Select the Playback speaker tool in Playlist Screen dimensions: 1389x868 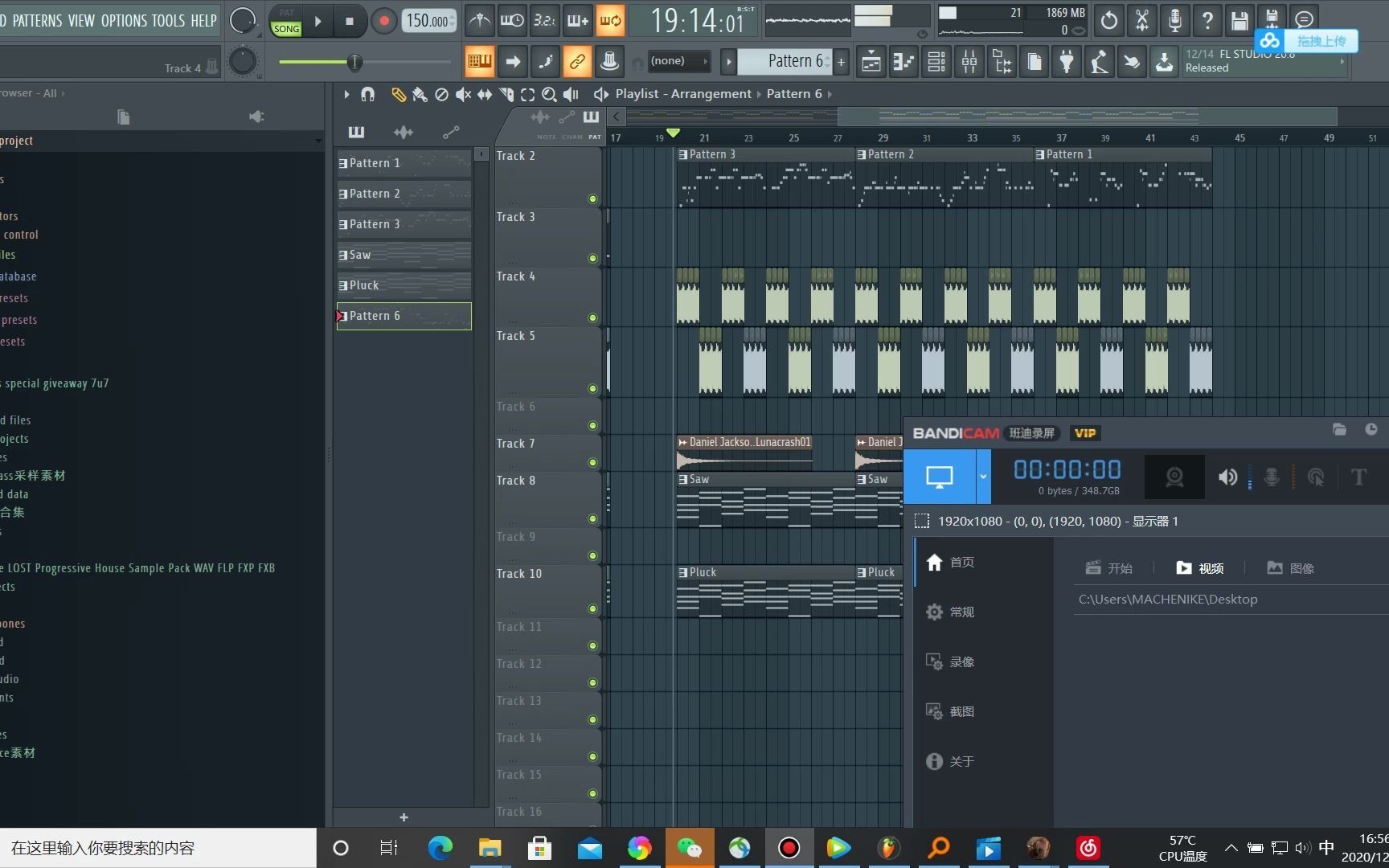tap(571, 95)
